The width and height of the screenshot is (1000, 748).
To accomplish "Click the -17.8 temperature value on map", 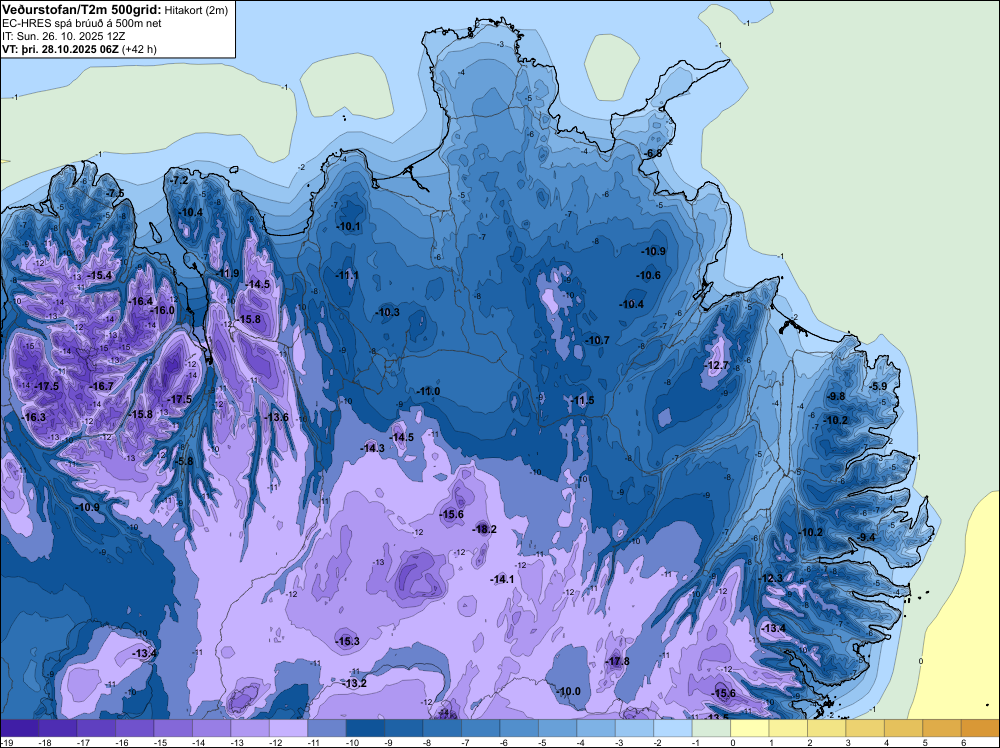I will (x=617, y=661).
